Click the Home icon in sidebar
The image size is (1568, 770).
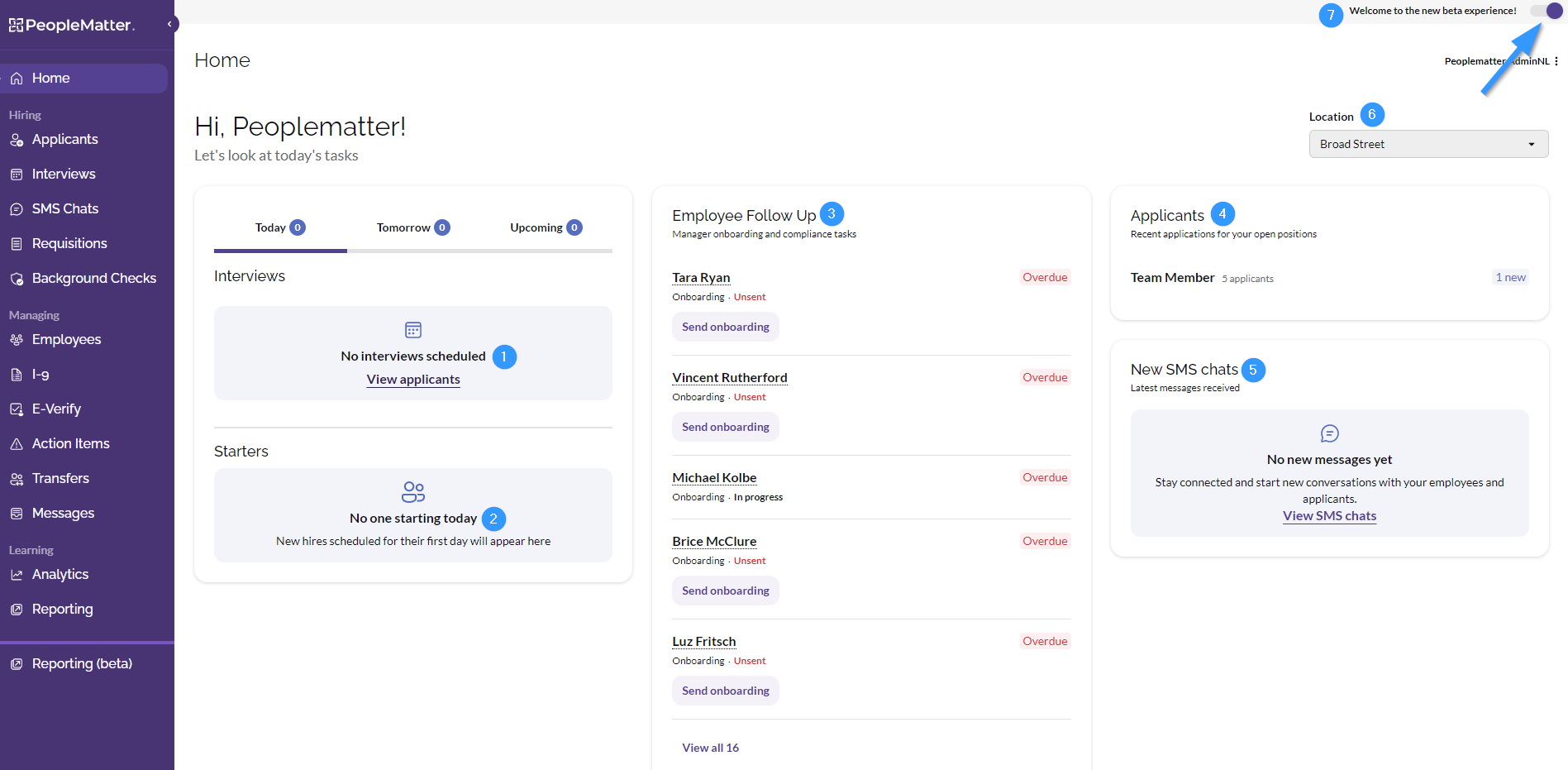(x=17, y=79)
